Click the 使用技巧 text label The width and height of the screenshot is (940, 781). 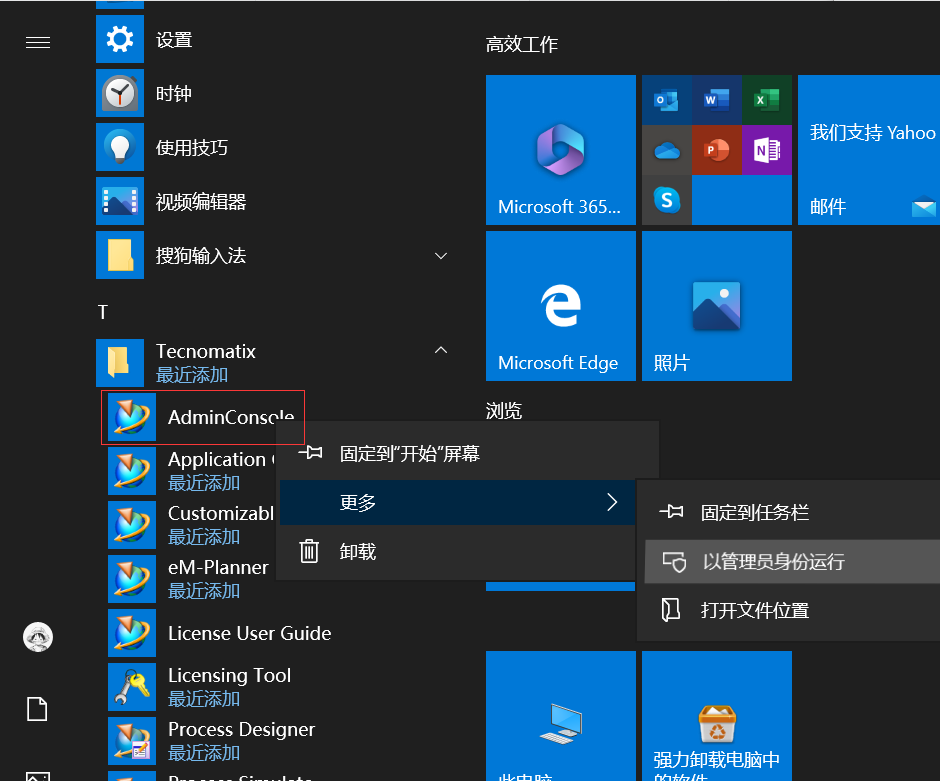pos(192,147)
